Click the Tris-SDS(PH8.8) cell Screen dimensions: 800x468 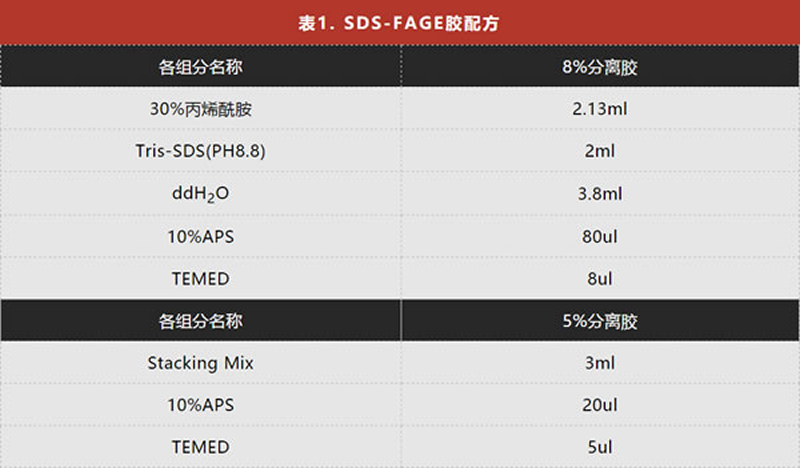click(x=200, y=152)
